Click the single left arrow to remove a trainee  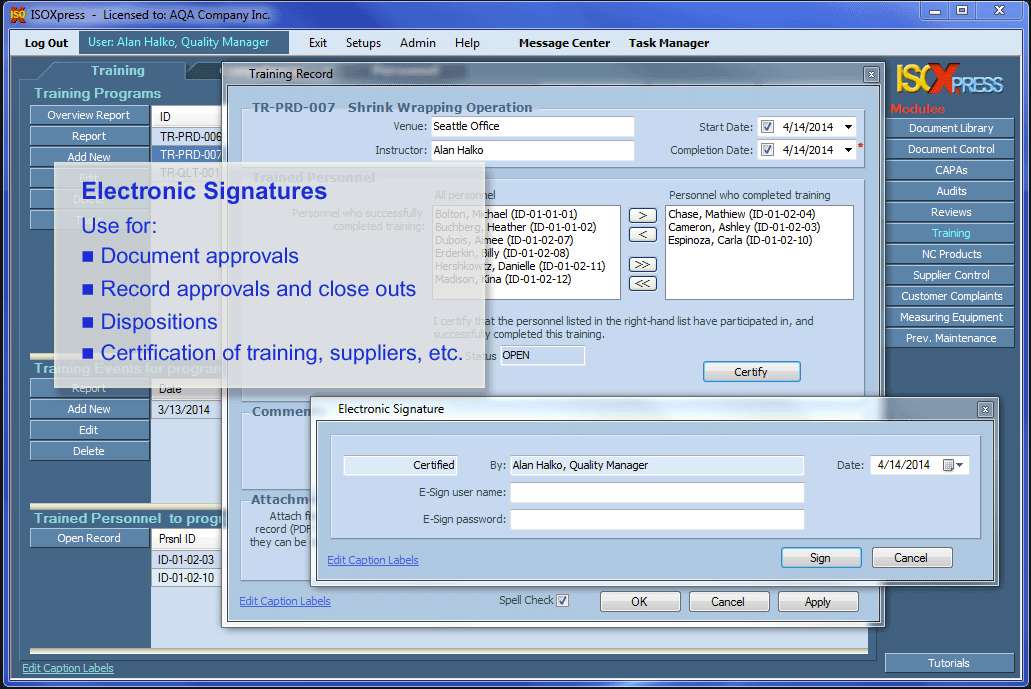pyautogui.click(x=643, y=234)
